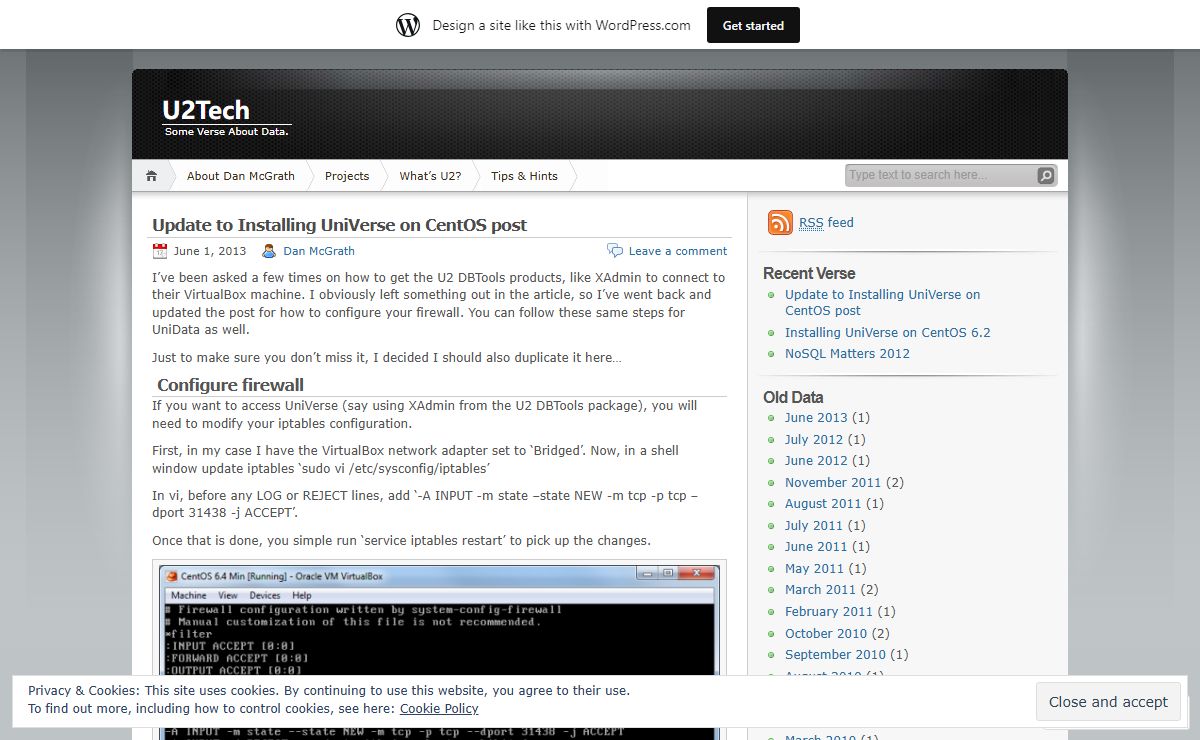Open July 2011 archive link
The height and width of the screenshot is (740, 1200).
coord(814,525)
